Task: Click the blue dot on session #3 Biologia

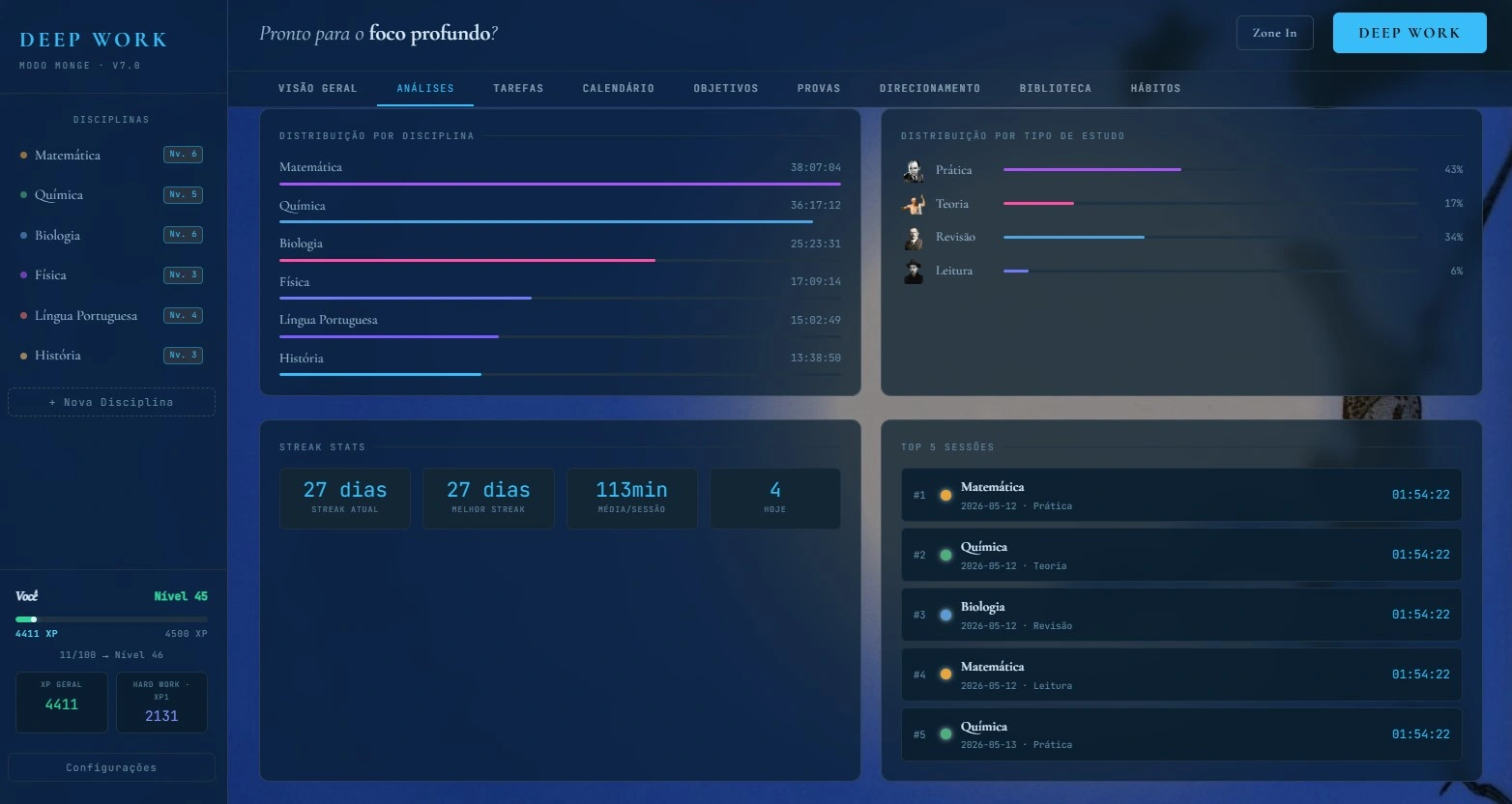Action: pyautogui.click(x=945, y=615)
